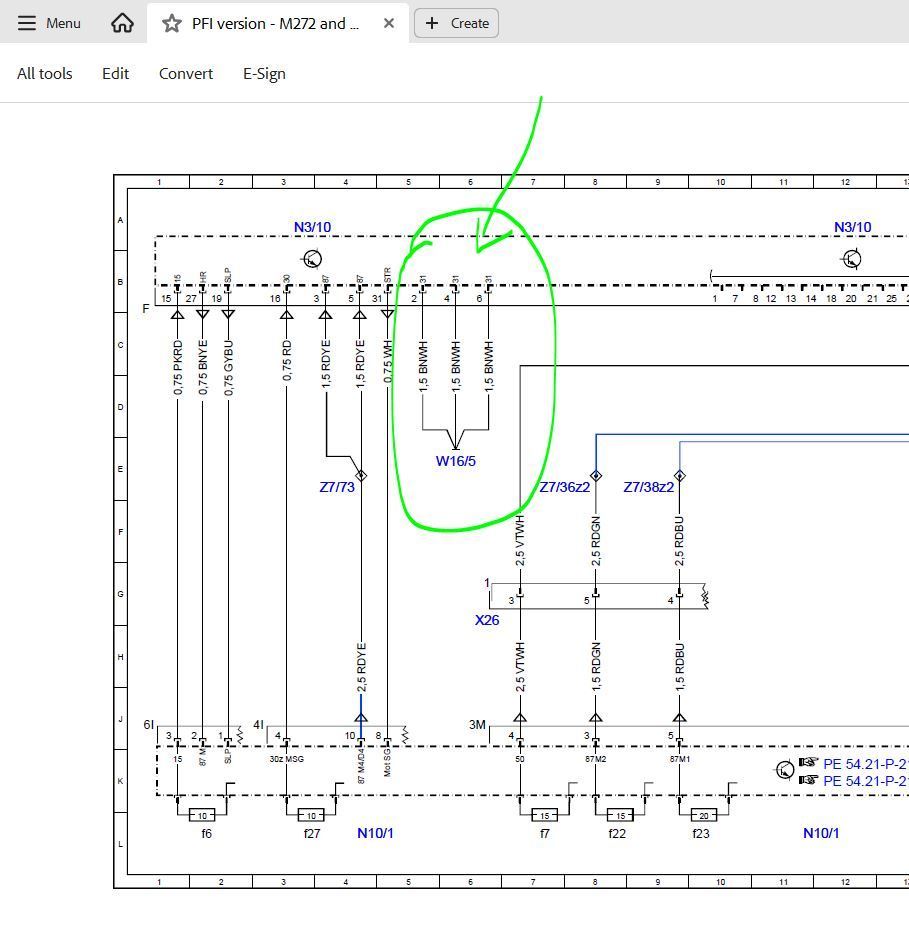Switch to the PFI version tab
Viewport: 909px width, 932px height.
point(275,23)
